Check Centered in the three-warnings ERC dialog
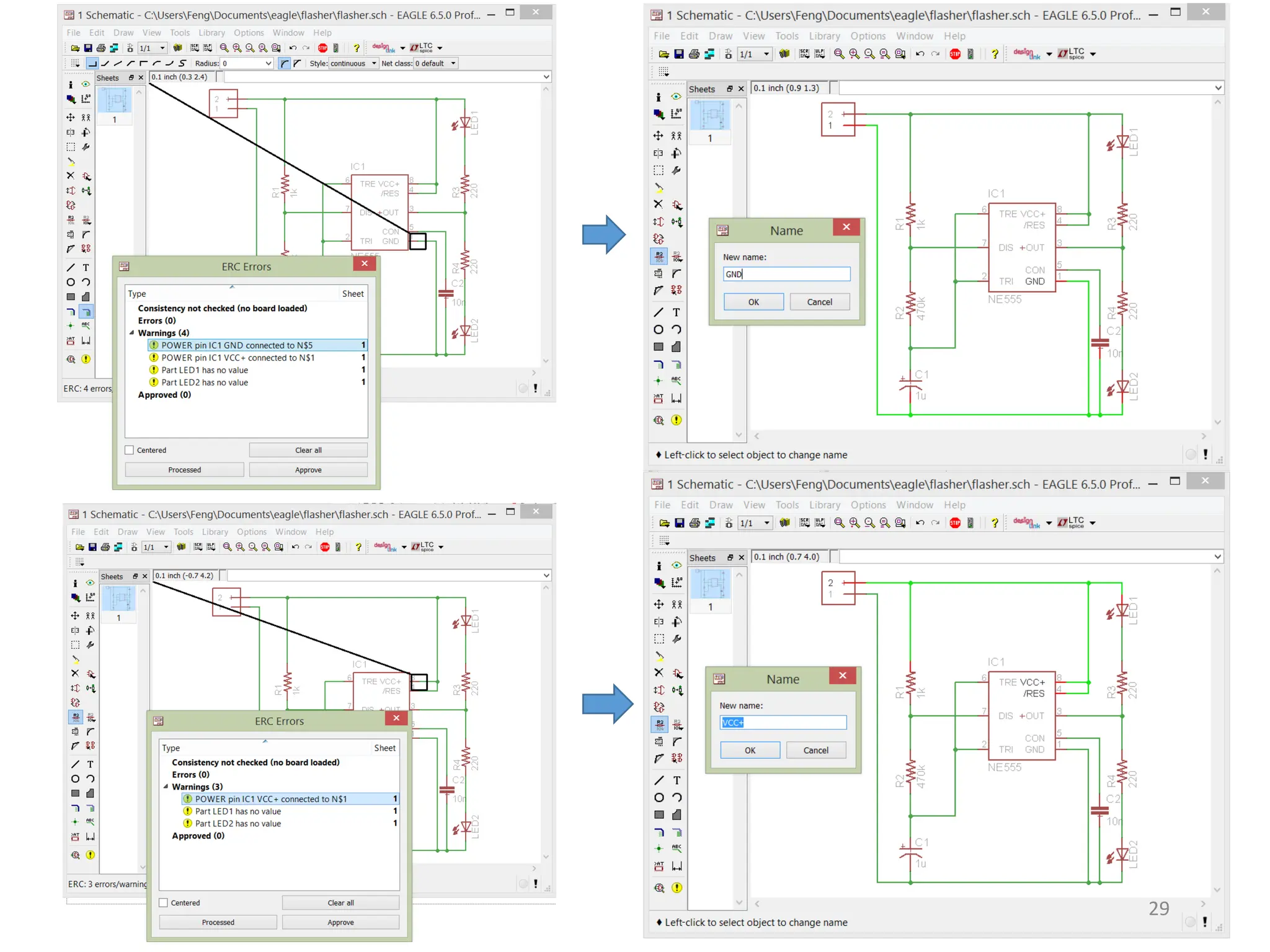1270x952 pixels. pos(164,902)
